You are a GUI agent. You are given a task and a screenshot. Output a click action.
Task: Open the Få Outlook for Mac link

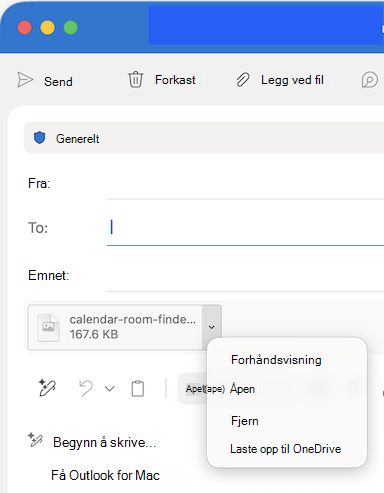(x=105, y=475)
